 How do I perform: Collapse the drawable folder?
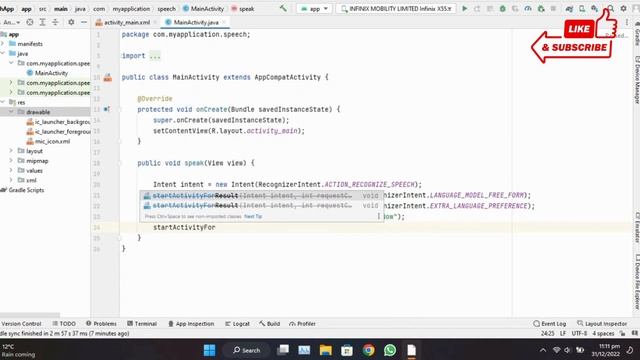pos(11,112)
